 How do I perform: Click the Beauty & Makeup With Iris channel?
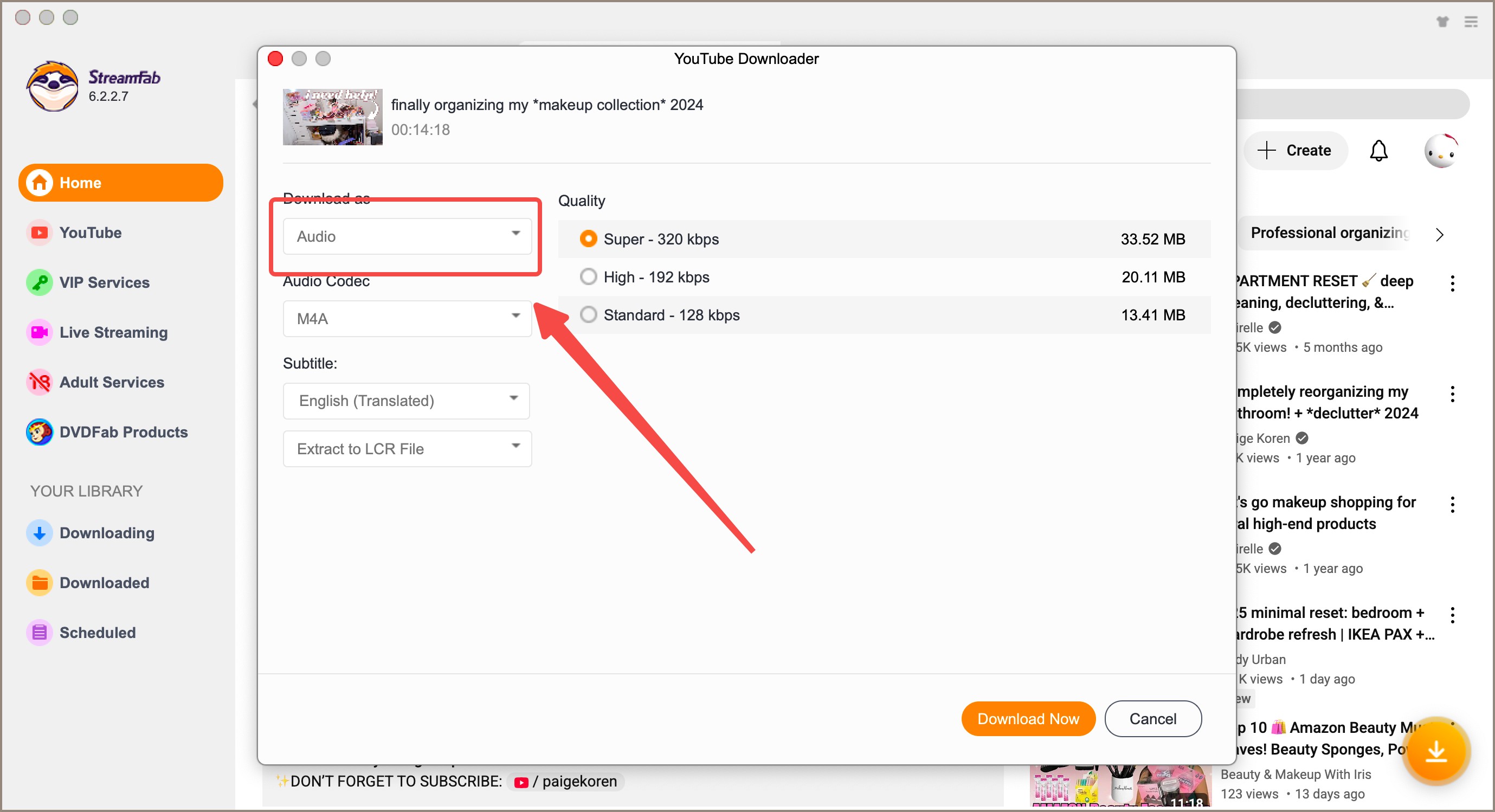[1296, 775]
